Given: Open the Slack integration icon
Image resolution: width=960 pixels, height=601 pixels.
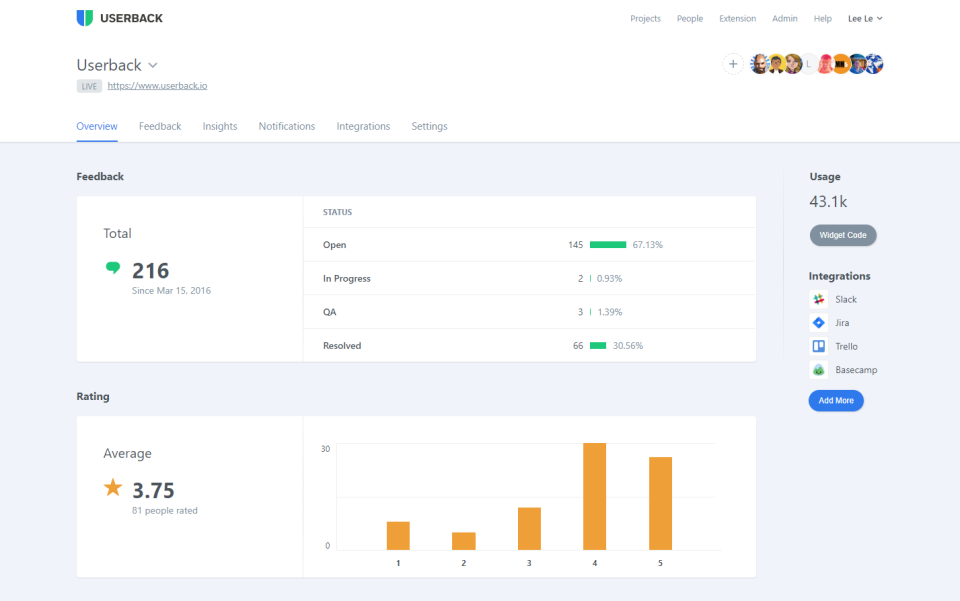Looking at the screenshot, I should pos(818,299).
